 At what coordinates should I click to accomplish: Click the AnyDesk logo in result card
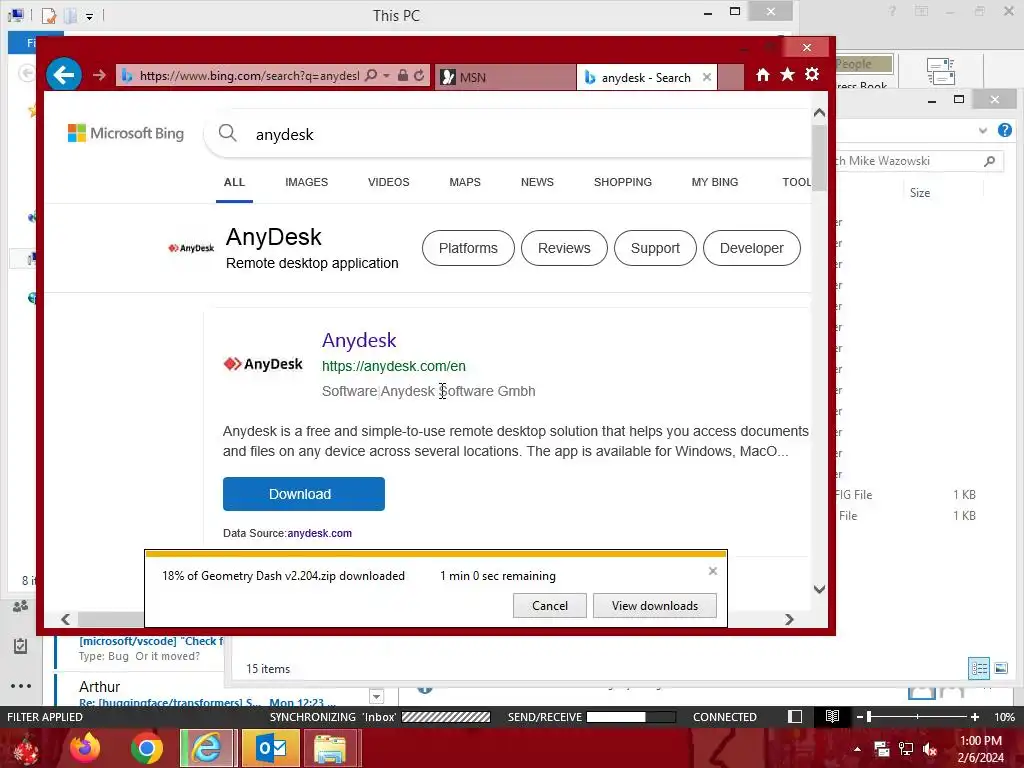click(263, 364)
